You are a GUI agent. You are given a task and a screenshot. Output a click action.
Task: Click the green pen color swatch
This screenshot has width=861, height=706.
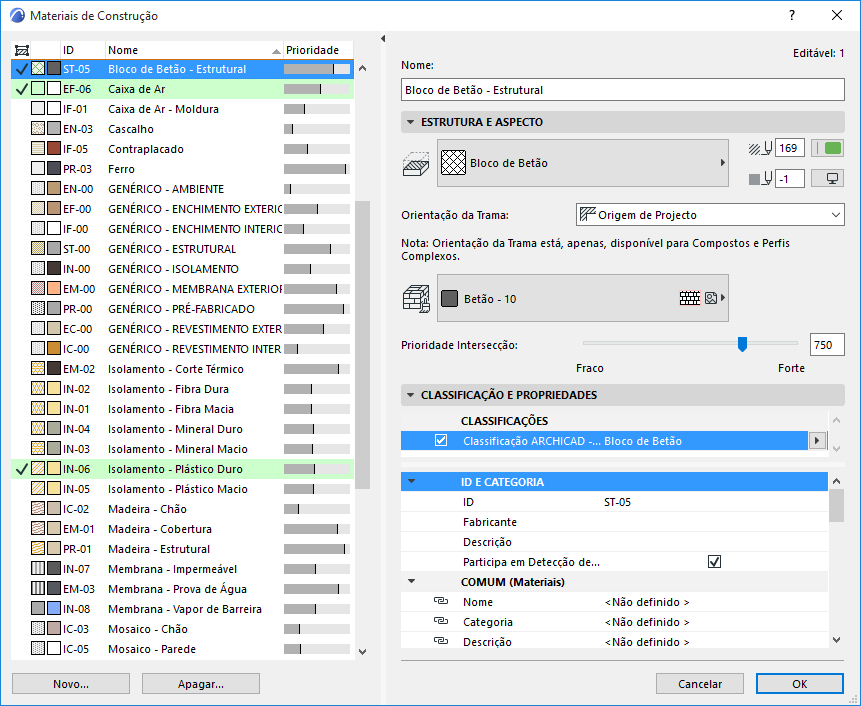click(x=828, y=148)
